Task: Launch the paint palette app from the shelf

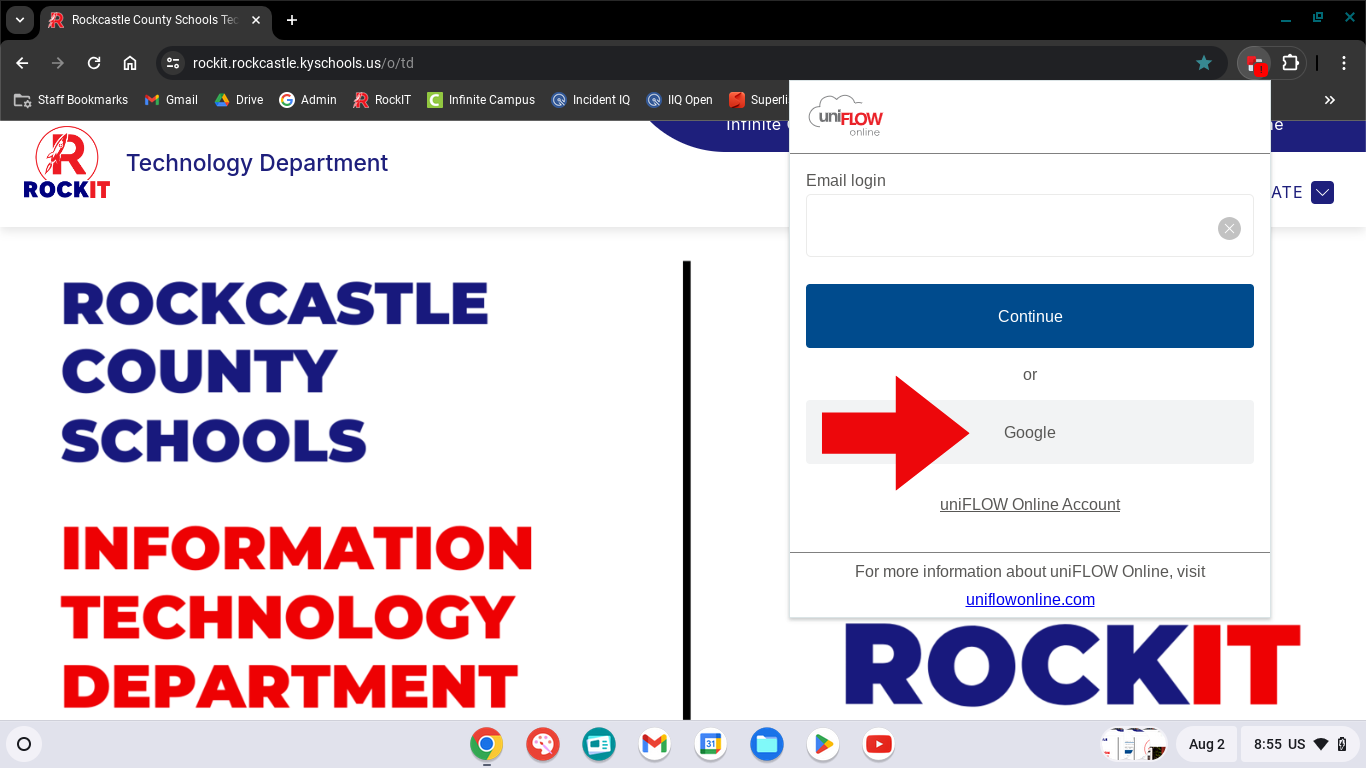Action: click(x=543, y=744)
